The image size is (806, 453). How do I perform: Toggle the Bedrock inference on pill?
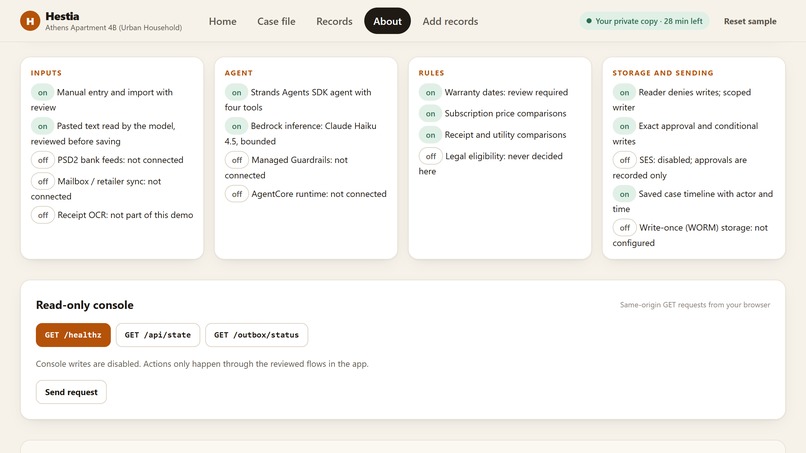236,126
